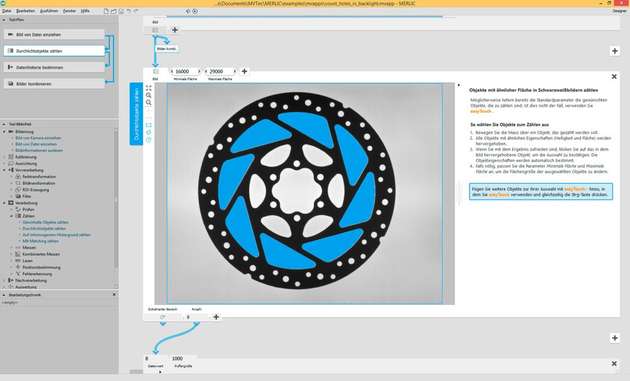The width and height of the screenshot is (630, 381).
Task: Click the lower magnifier zoom icon
Action: [149, 102]
